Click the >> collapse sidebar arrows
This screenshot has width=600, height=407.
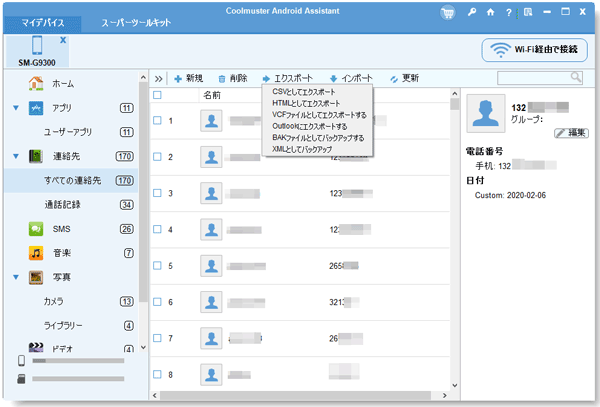point(158,79)
